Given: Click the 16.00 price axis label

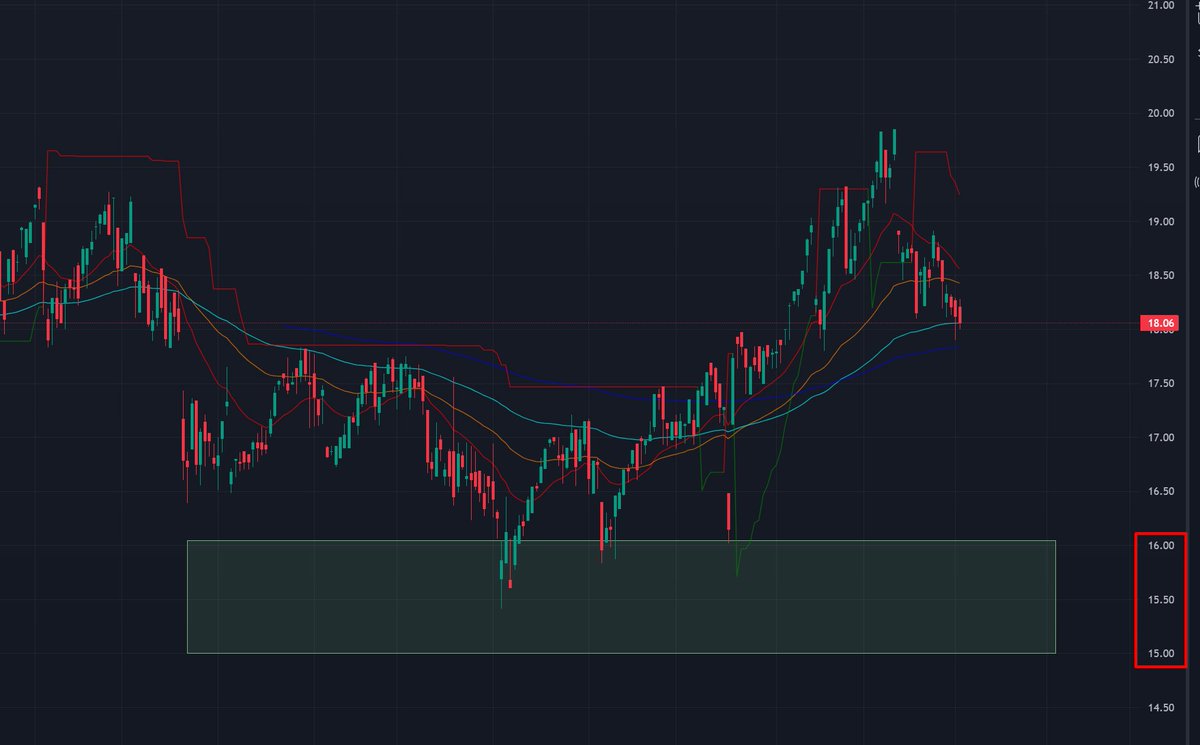Looking at the screenshot, I should (x=1160, y=546).
